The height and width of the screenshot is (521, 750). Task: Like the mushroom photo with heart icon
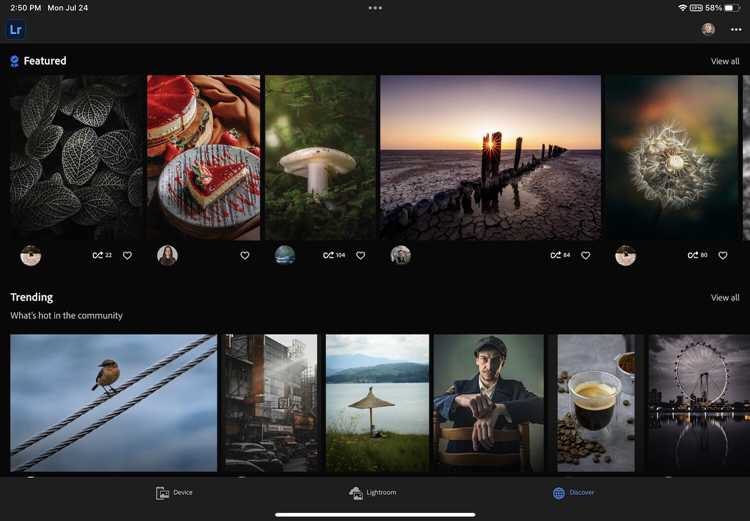pyautogui.click(x=361, y=255)
